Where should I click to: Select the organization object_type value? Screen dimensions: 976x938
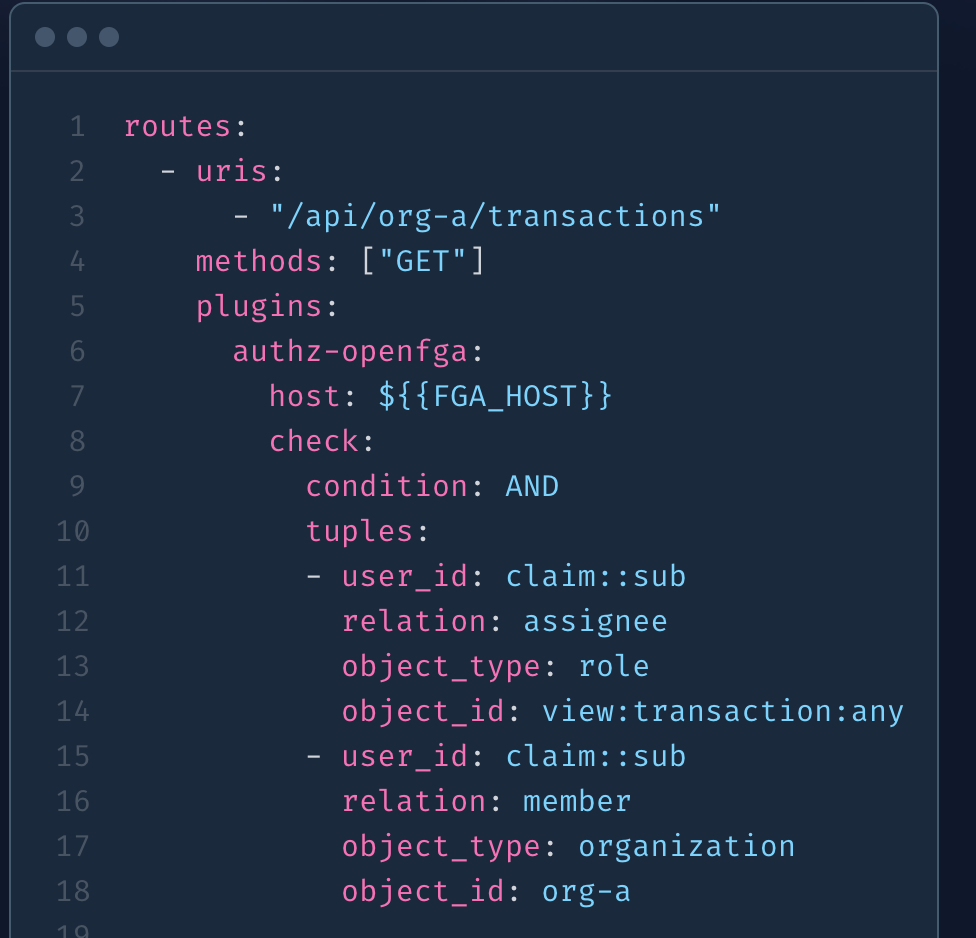point(687,847)
